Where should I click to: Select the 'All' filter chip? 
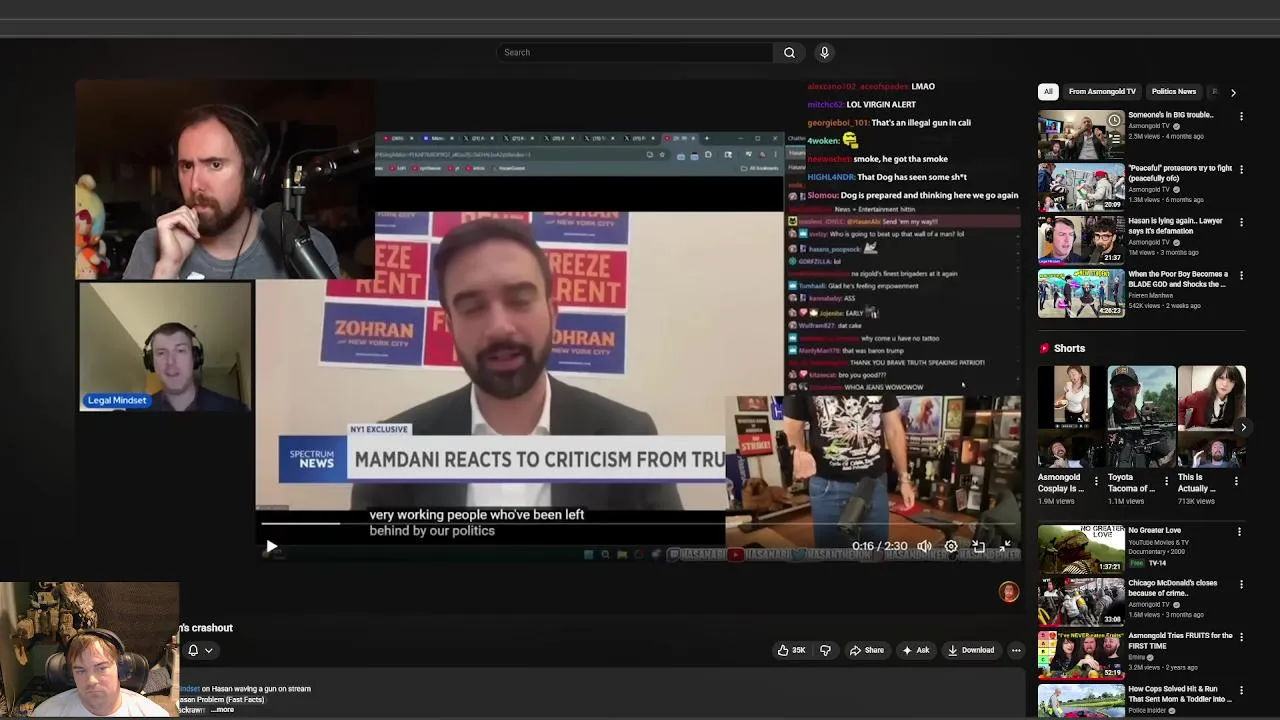point(1048,92)
